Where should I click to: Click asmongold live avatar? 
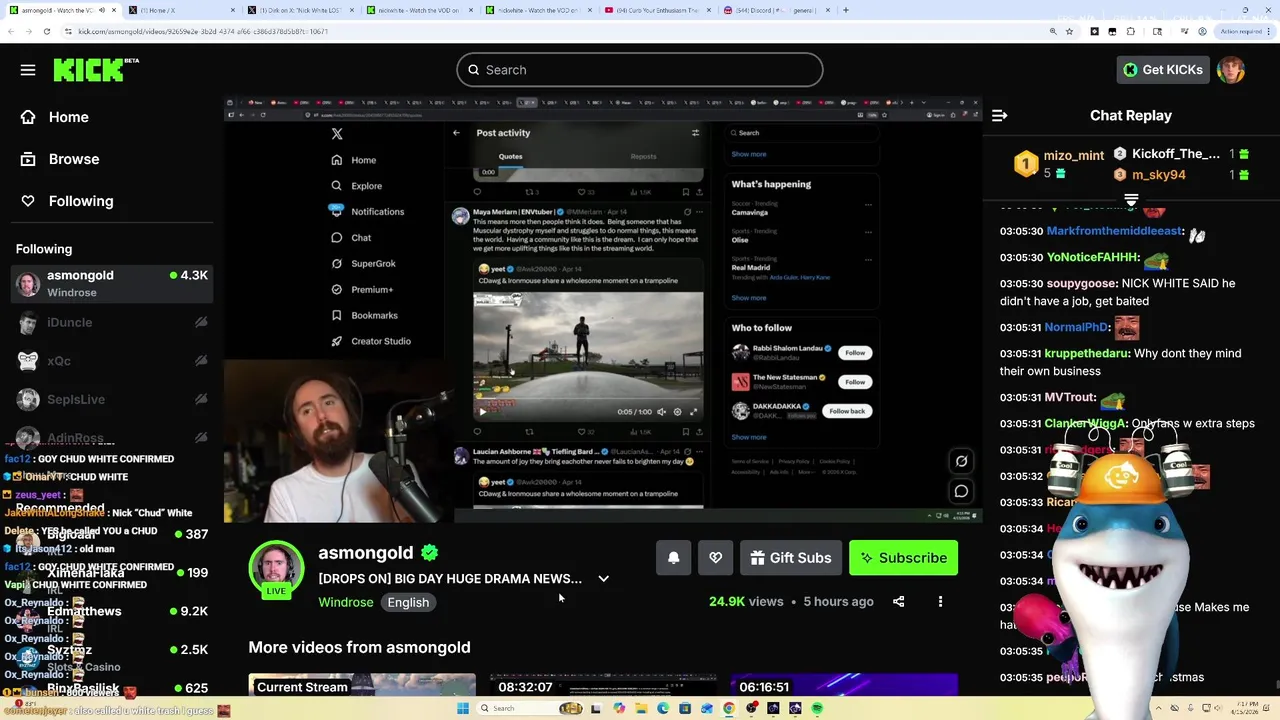click(x=276, y=569)
